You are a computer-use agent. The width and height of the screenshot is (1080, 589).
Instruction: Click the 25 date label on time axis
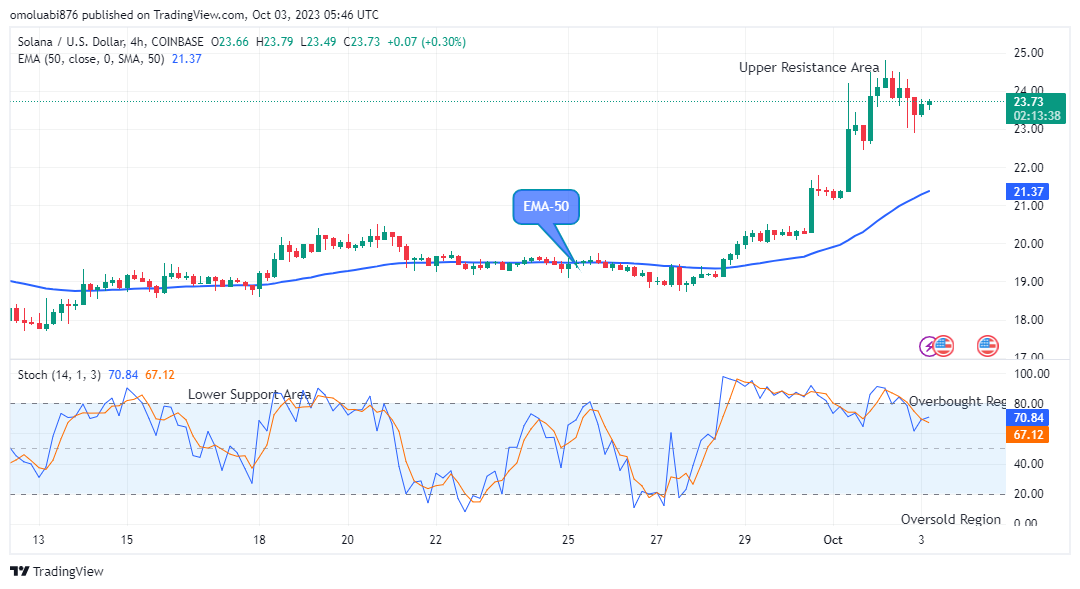[x=568, y=540]
